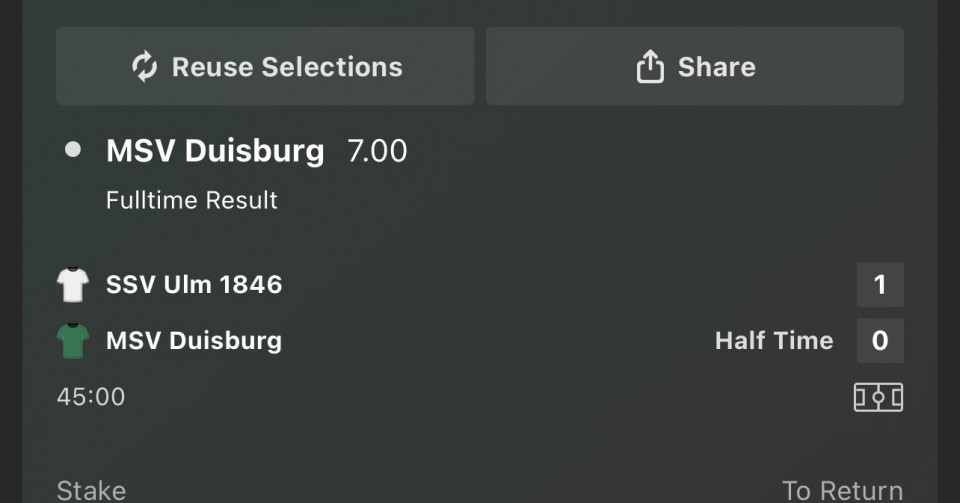Image resolution: width=960 pixels, height=503 pixels.
Task: Click the Stake label
Action: coord(91,490)
